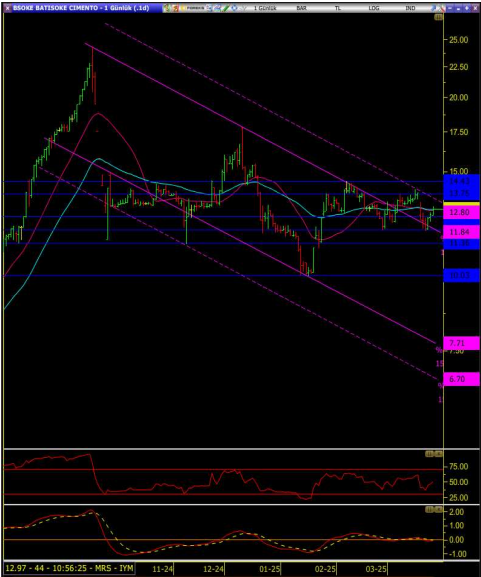Click the status bar showing 12.97 - 44
The height and width of the screenshot is (577, 481).
[x=69, y=568]
